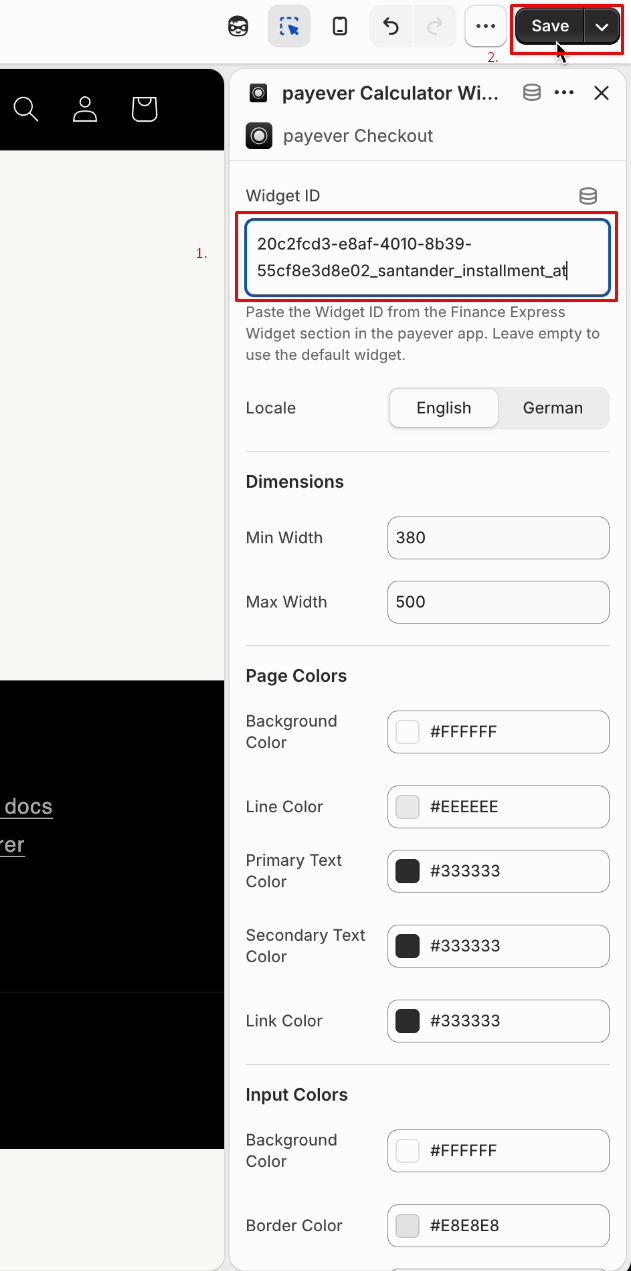Image resolution: width=631 pixels, height=1271 pixels.
Task: Click the Save button
Action: pyautogui.click(x=550, y=27)
